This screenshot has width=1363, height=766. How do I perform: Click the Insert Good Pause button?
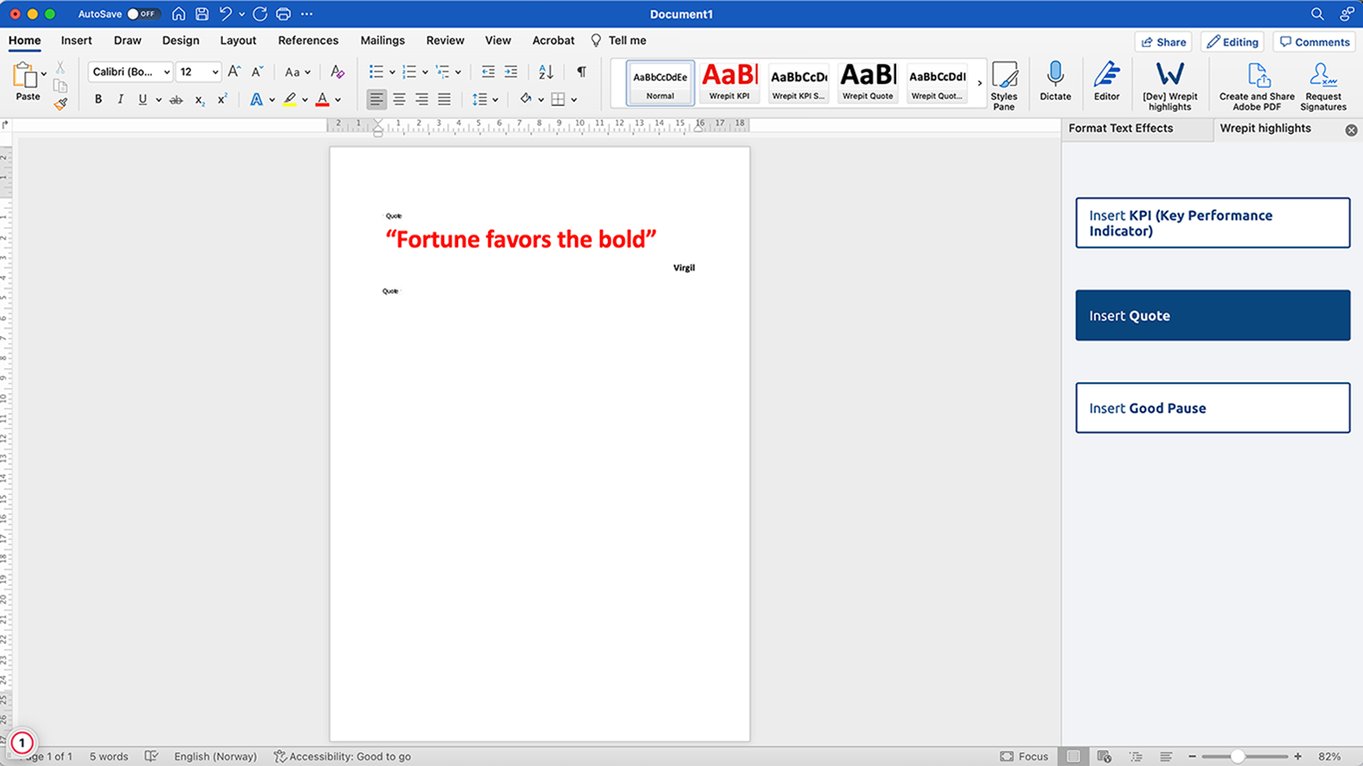point(1212,408)
